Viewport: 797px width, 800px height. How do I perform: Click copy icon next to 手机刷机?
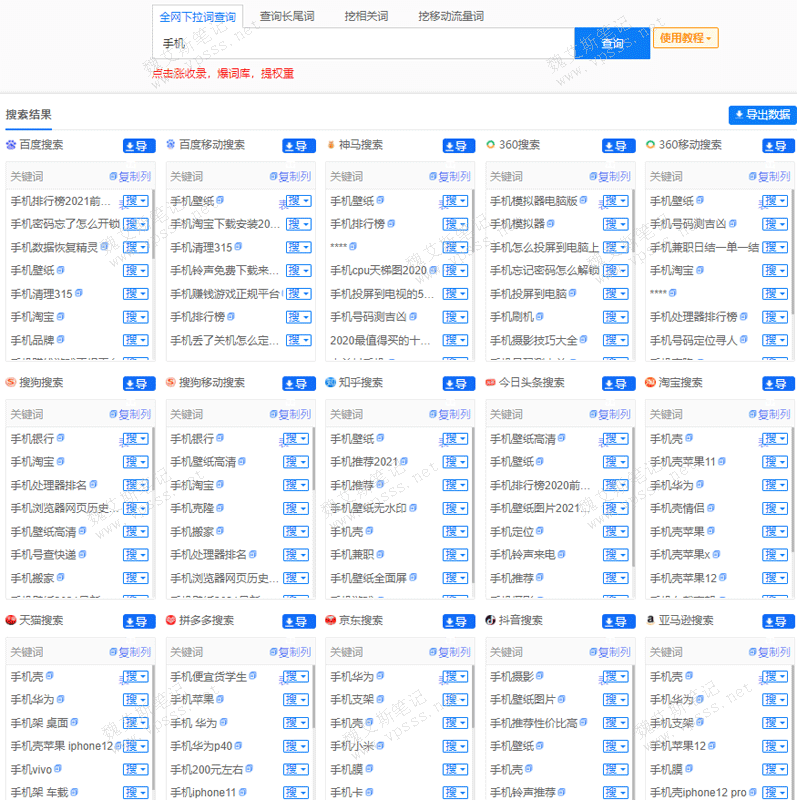542,316
